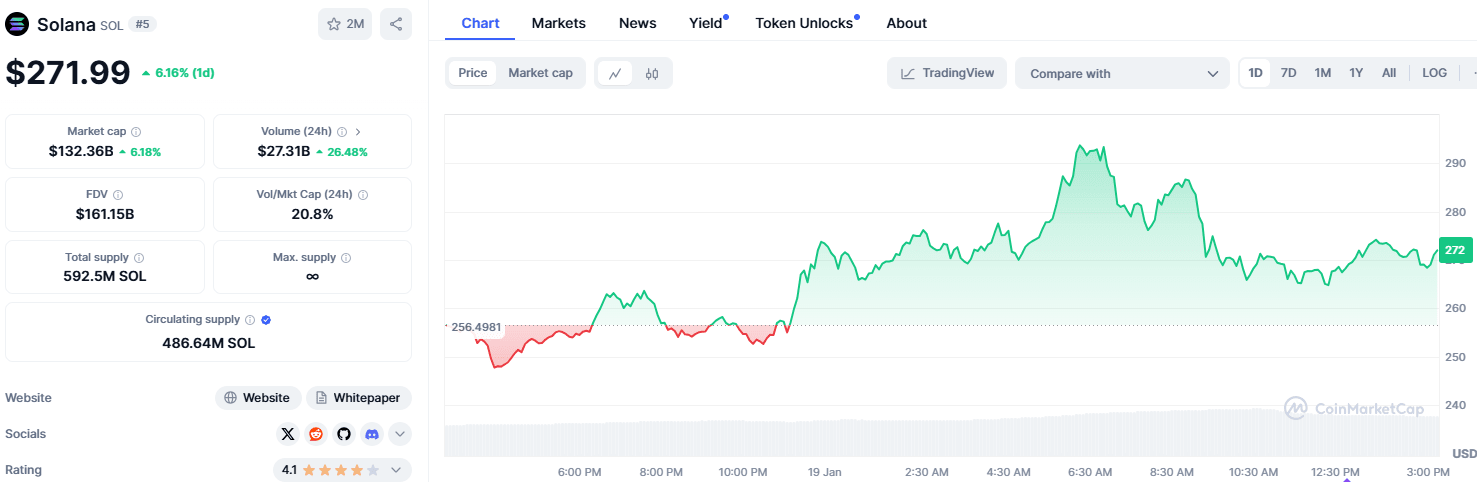This screenshot has height=482, width=1477.
Task: Open the About tab
Action: pos(907,23)
